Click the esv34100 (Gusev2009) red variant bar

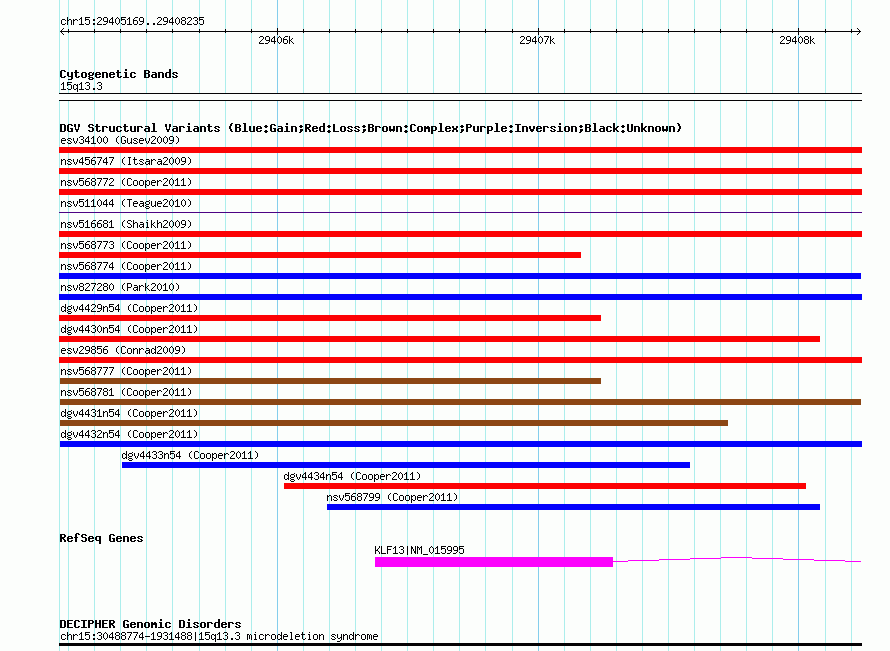(x=460, y=150)
